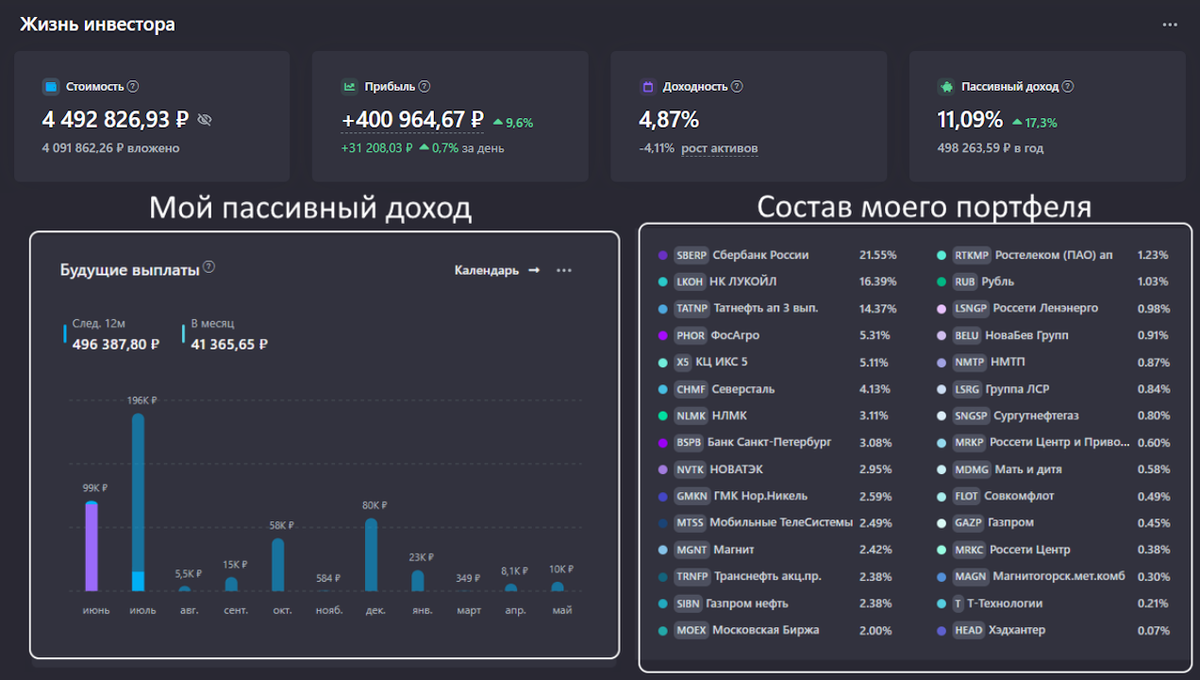Click the GAZP ticker badge
Image resolution: width=1200 pixels, height=680 pixels.
coord(968,522)
